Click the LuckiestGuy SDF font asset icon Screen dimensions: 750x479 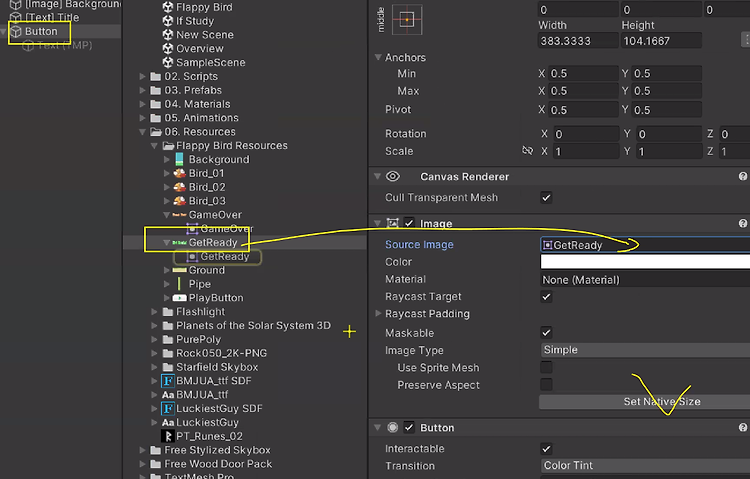pos(167,409)
